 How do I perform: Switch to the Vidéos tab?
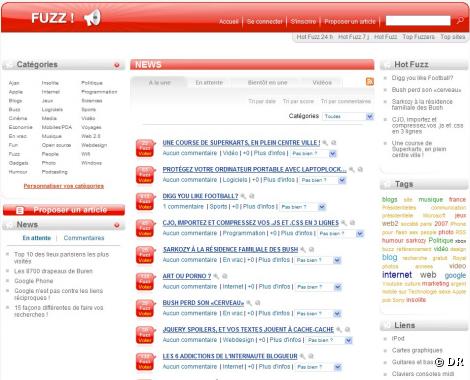pyautogui.click(x=322, y=83)
